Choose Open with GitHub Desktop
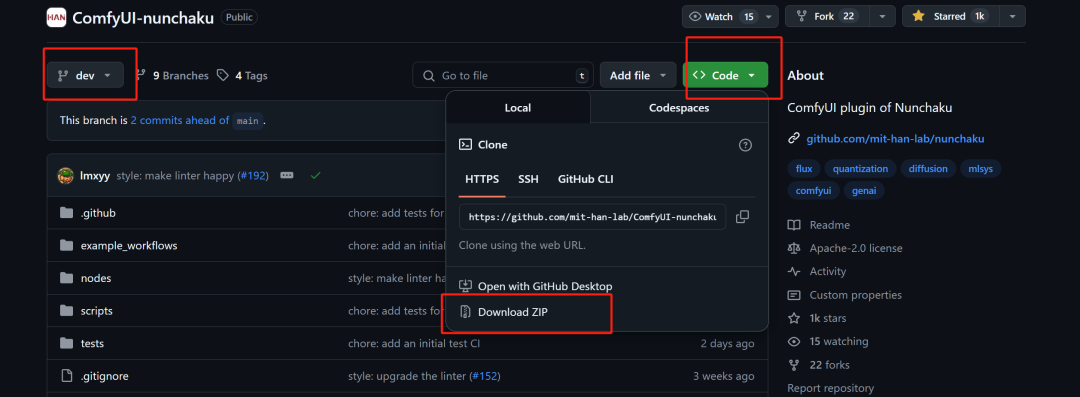 [536, 286]
